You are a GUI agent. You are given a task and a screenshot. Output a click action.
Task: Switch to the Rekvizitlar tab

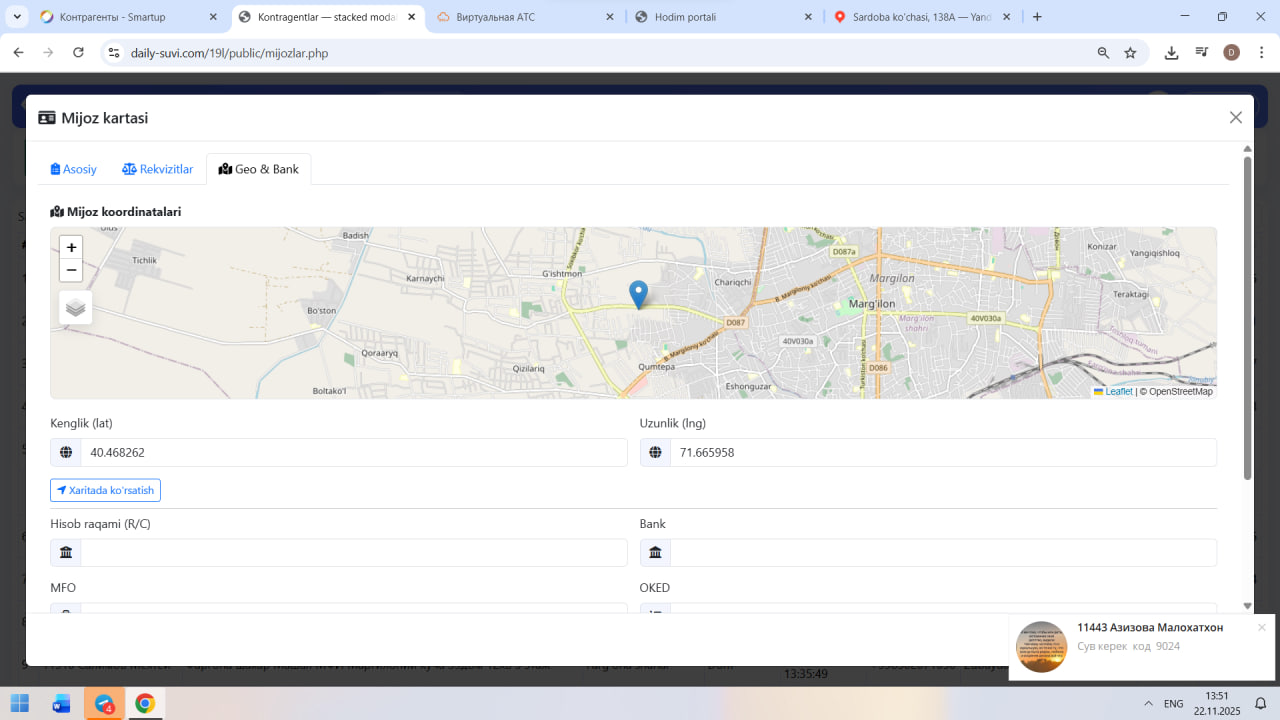click(158, 169)
